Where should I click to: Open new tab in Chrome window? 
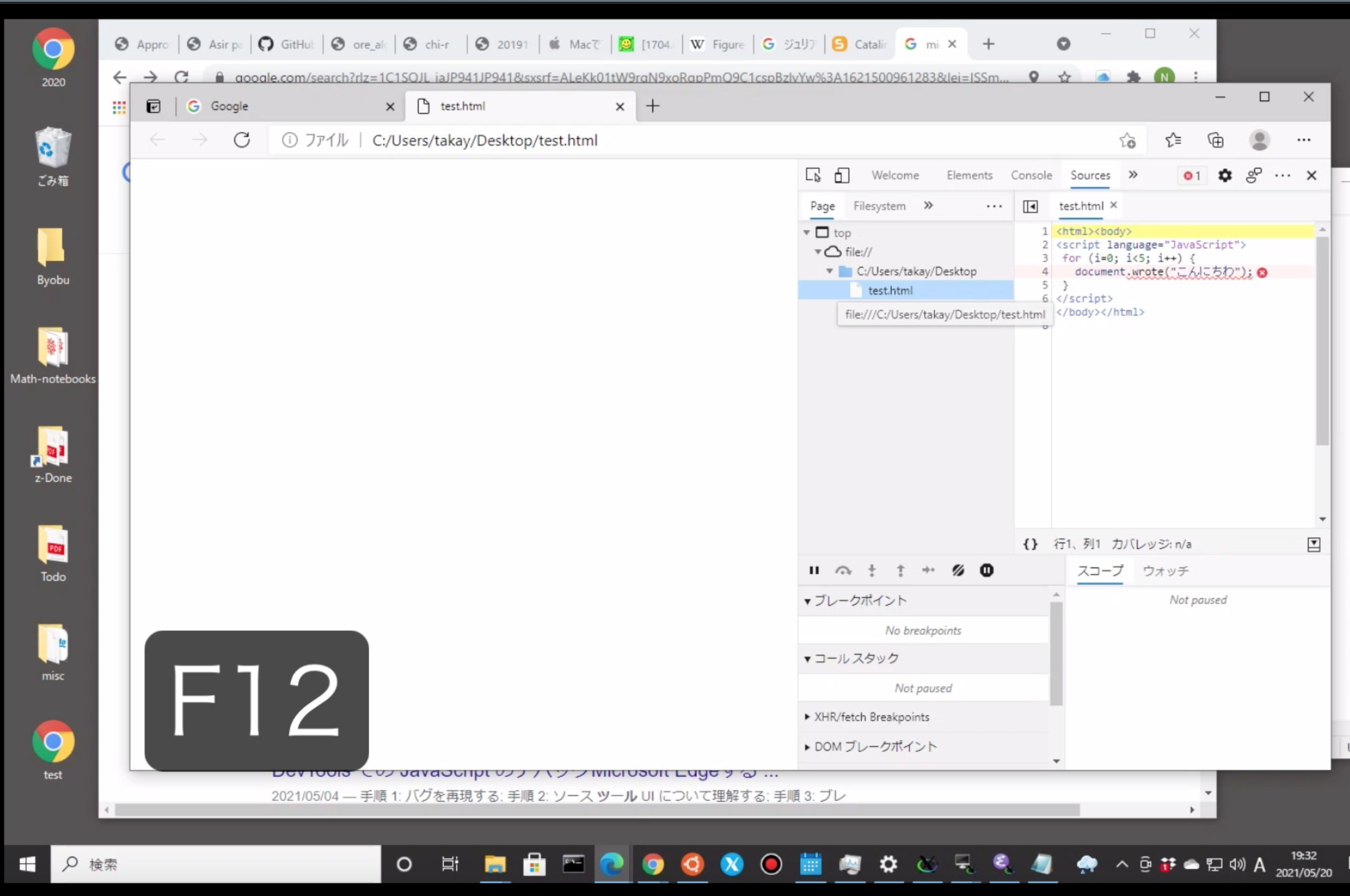coord(989,44)
